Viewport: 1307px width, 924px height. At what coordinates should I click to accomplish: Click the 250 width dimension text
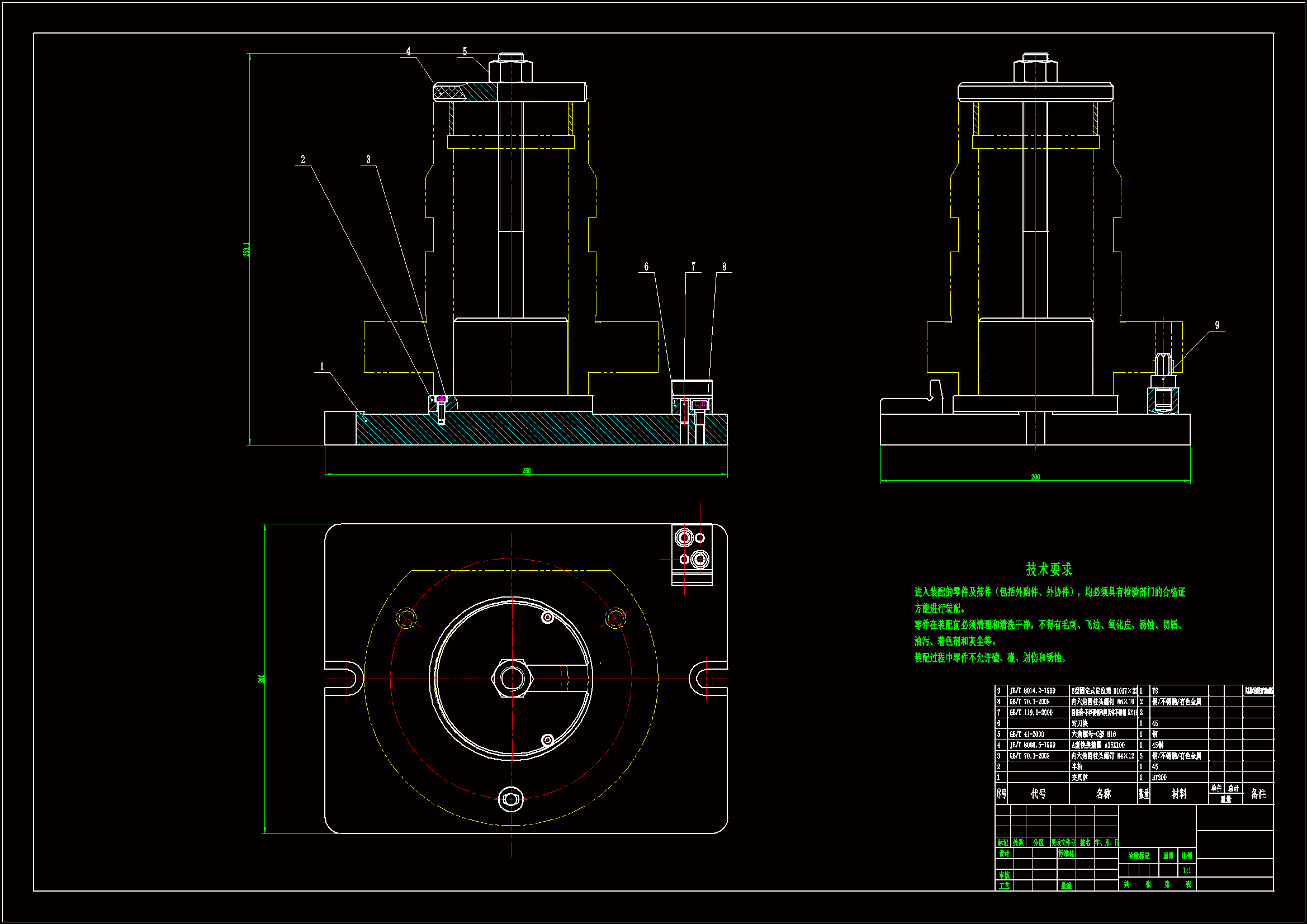[x=527, y=471]
